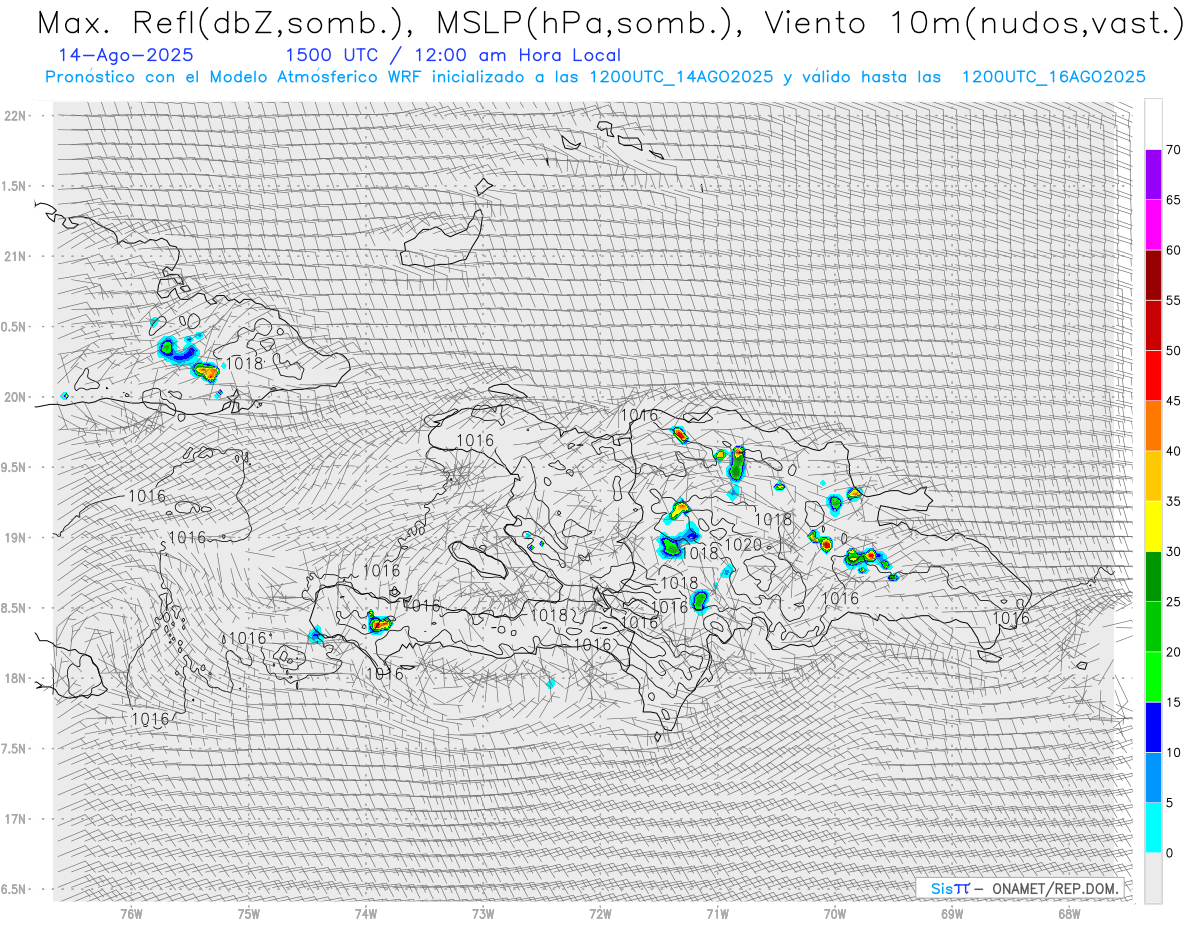Click the '18N' latitude label
The height and width of the screenshot is (927, 1200).
point(15,678)
